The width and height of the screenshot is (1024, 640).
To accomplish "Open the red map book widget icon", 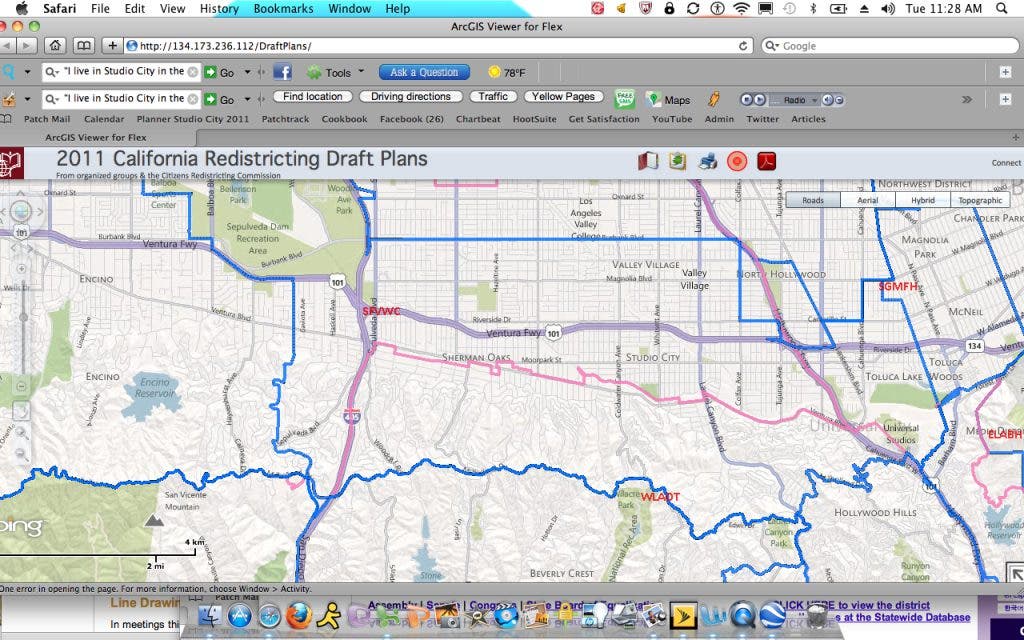I will tap(647, 161).
